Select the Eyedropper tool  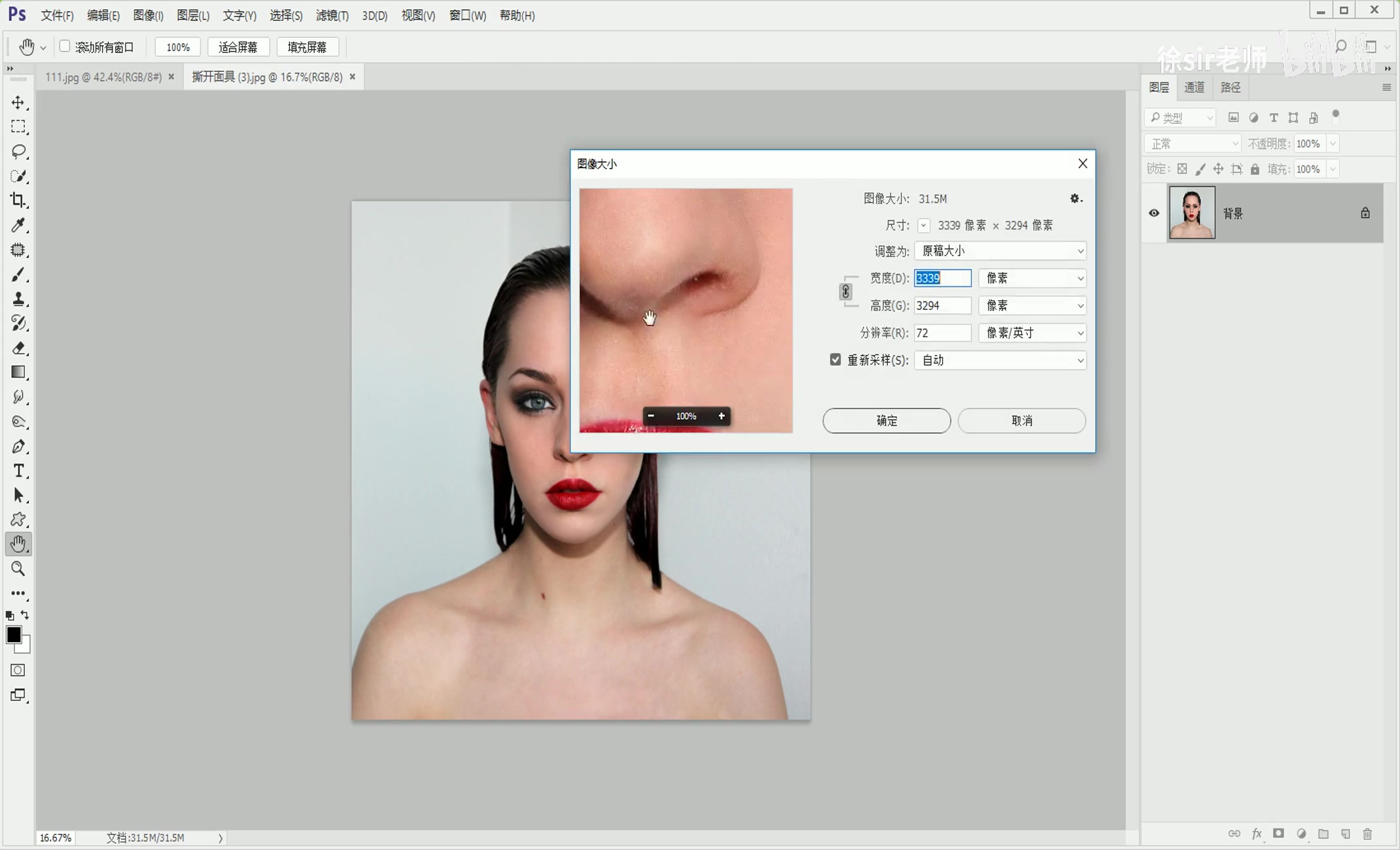pos(18,225)
